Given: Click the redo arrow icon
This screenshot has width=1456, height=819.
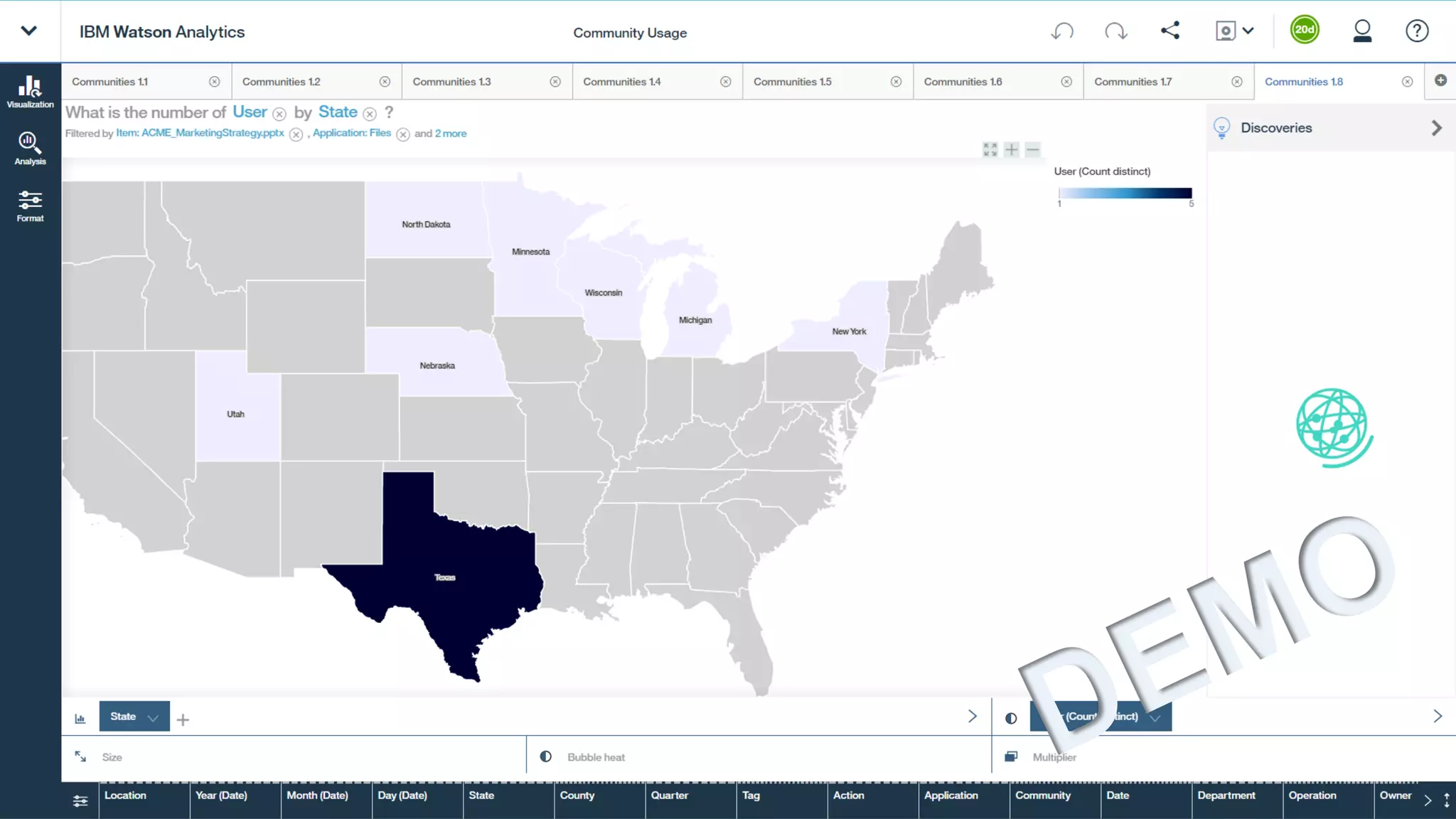Looking at the screenshot, I should (x=1115, y=31).
